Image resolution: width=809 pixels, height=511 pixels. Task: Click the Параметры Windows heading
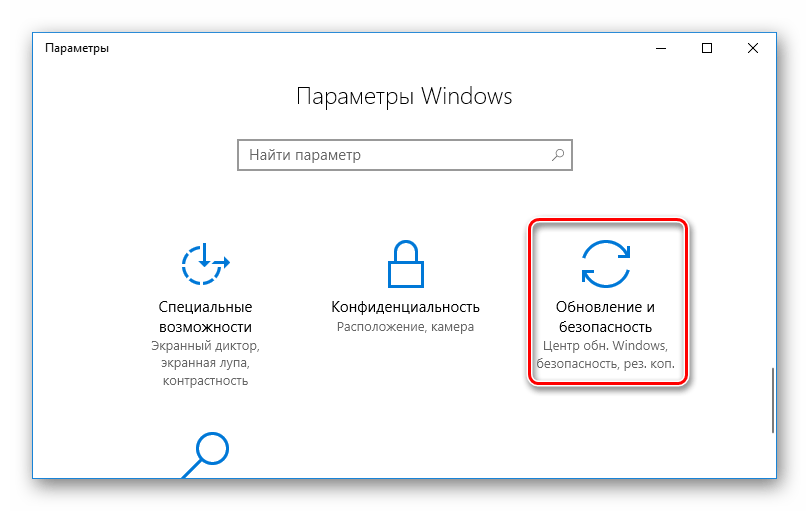click(404, 97)
